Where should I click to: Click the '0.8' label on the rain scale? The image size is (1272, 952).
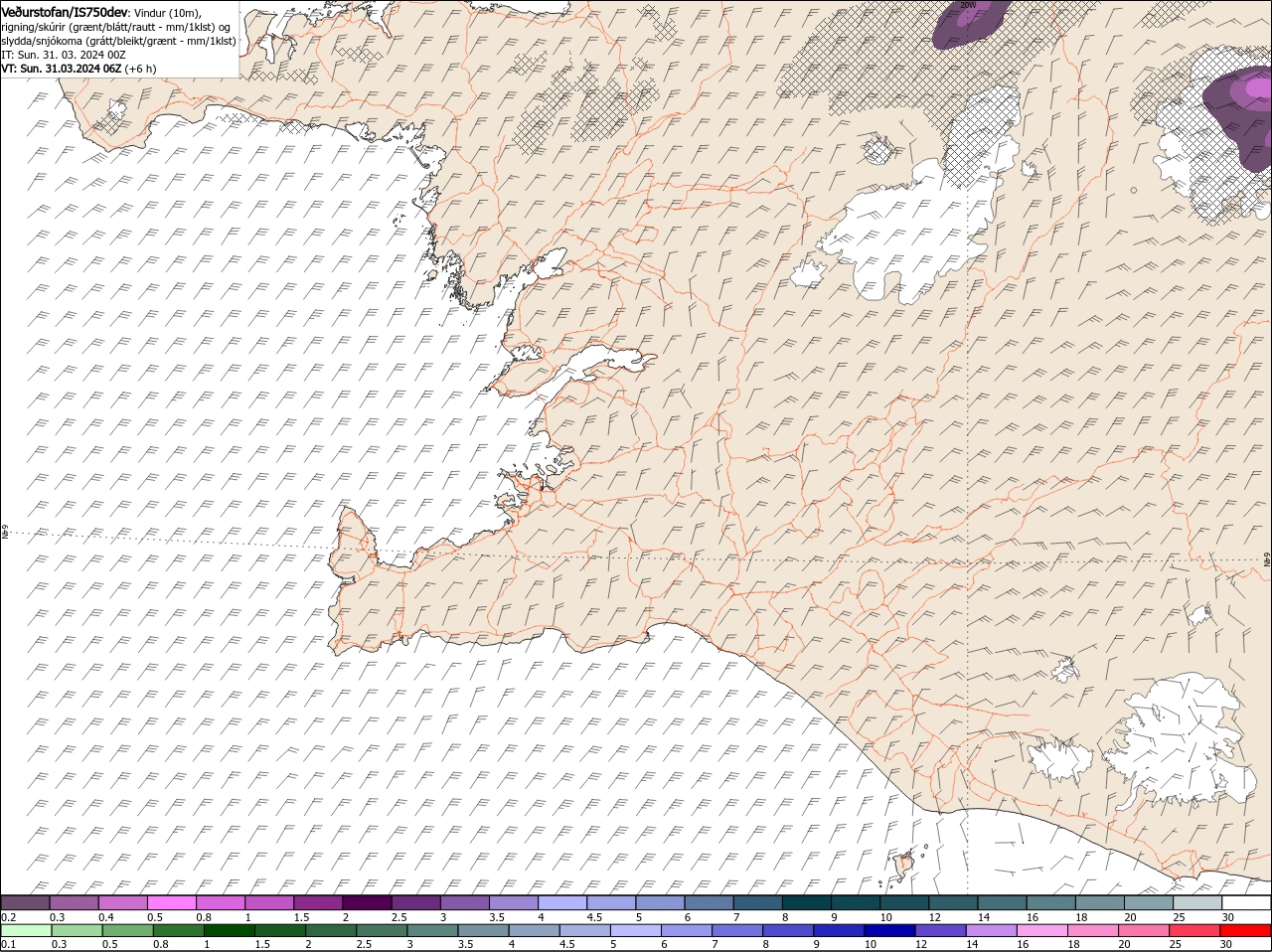(x=161, y=944)
